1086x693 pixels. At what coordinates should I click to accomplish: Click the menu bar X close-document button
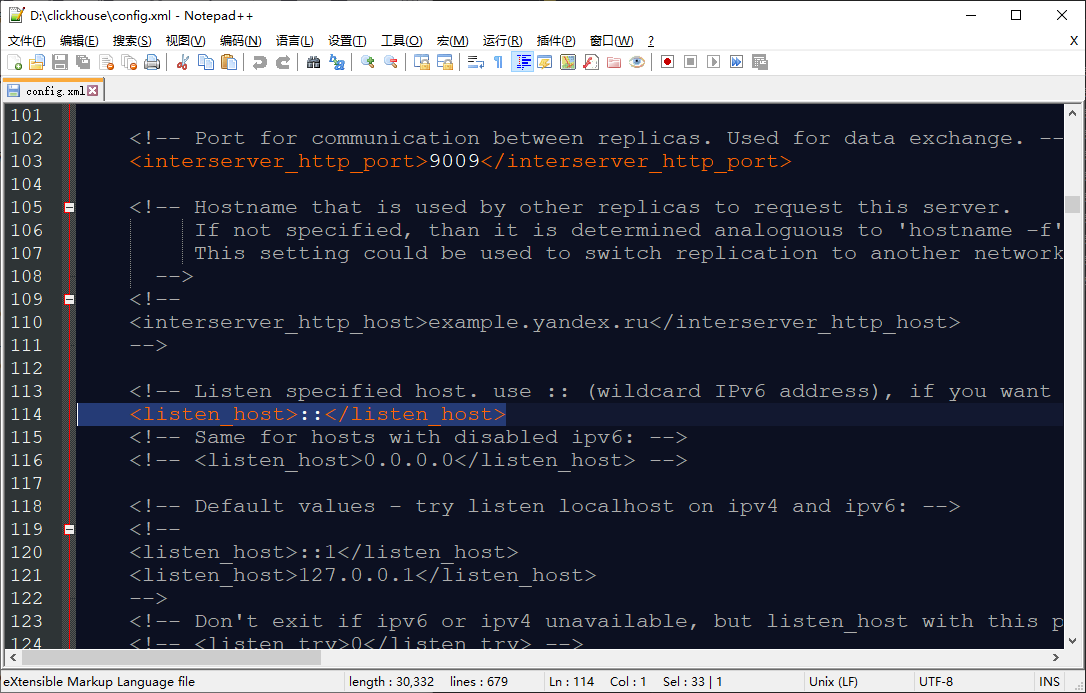(x=1074, y=41)
